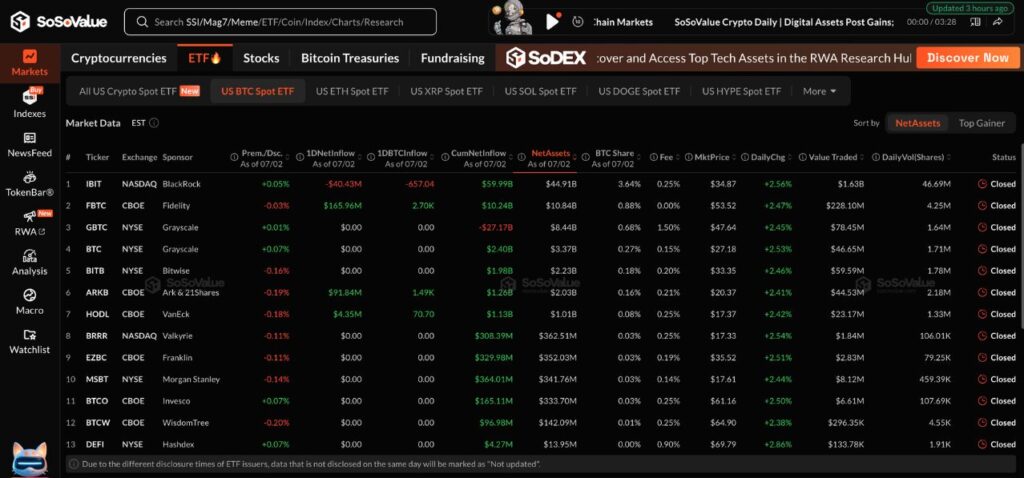The image size is (1024, 478).
Task: Click the DailyChg column info icon
Action: tap(744, 157)
